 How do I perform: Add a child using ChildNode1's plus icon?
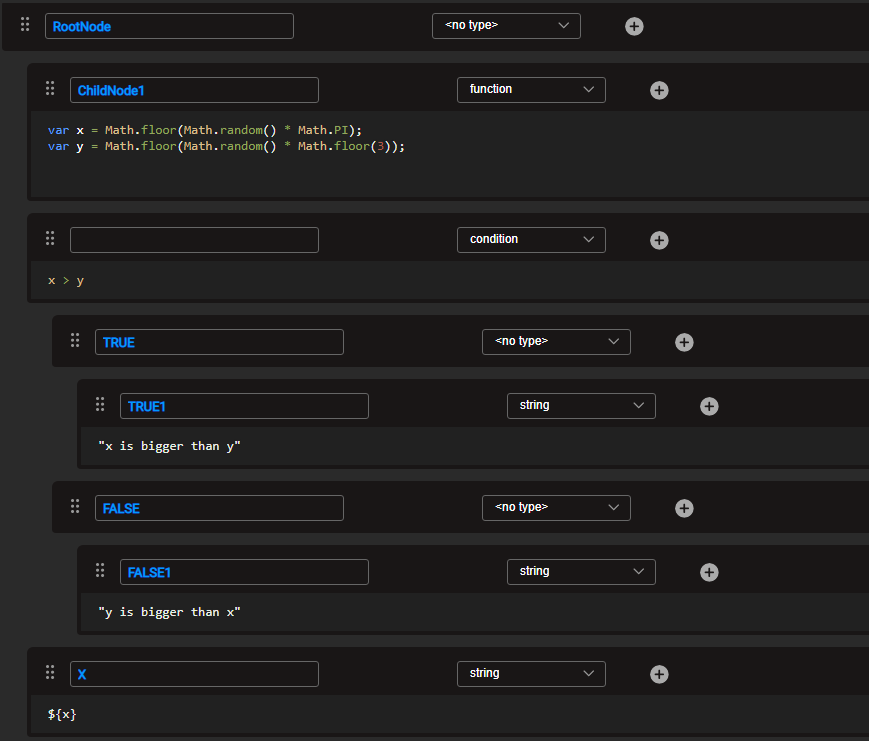659,90
